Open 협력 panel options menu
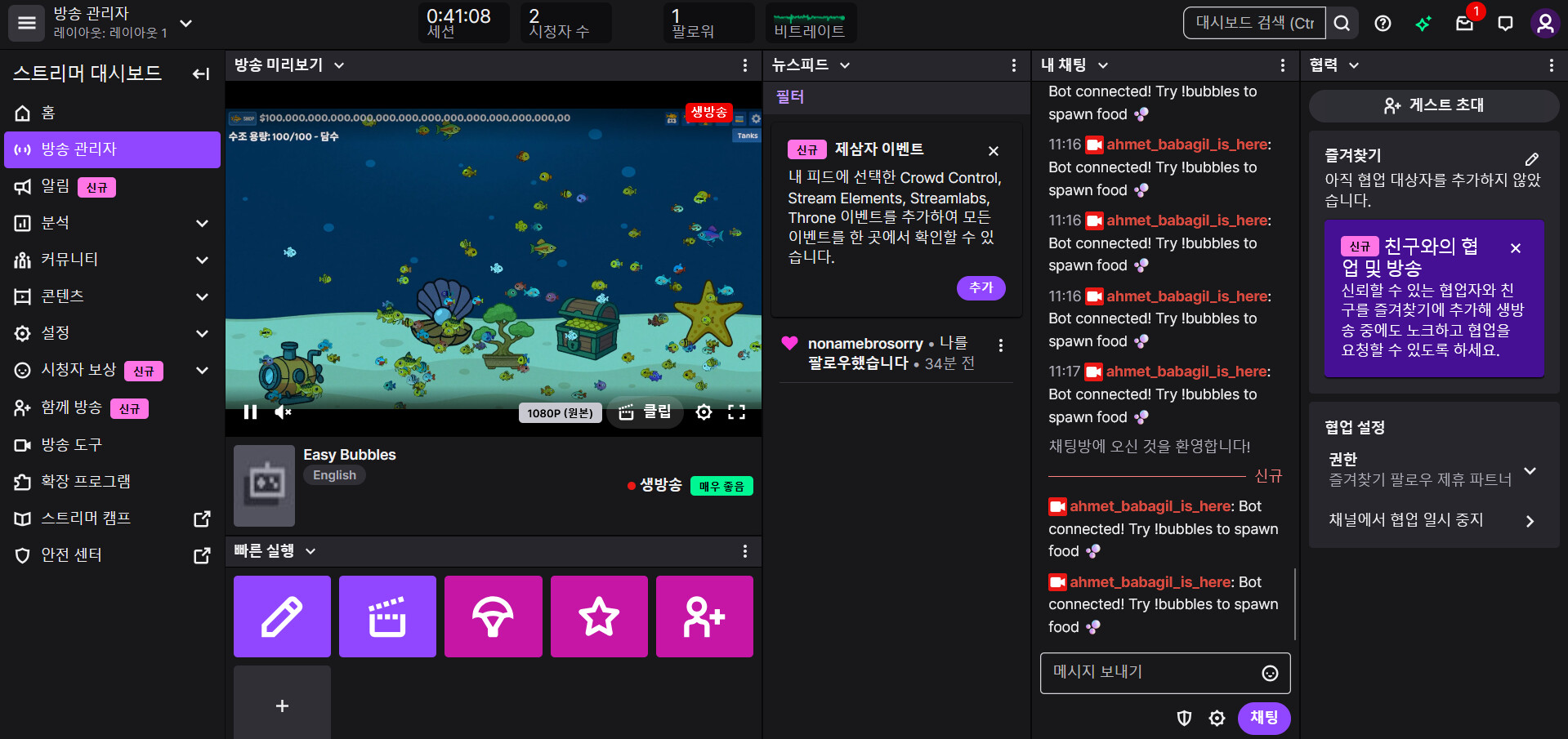The width and height of the screenshot is (1568, 739). pos(1552,65)
